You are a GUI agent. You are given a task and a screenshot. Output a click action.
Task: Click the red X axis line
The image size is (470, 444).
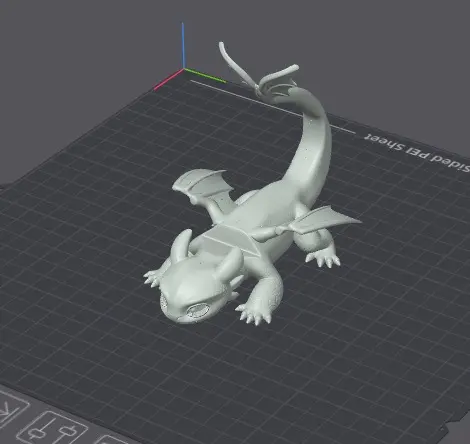point(168,80)
